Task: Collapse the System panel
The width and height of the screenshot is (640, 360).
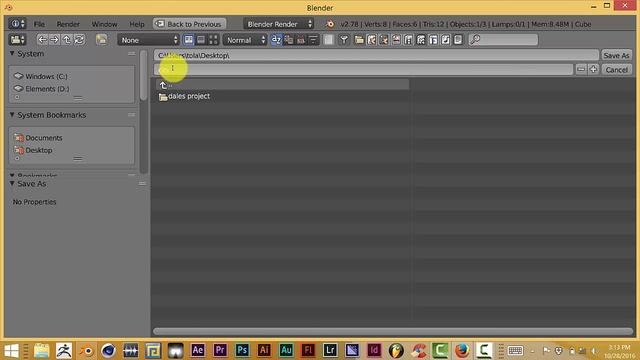Action: click(x=12, y=53)
